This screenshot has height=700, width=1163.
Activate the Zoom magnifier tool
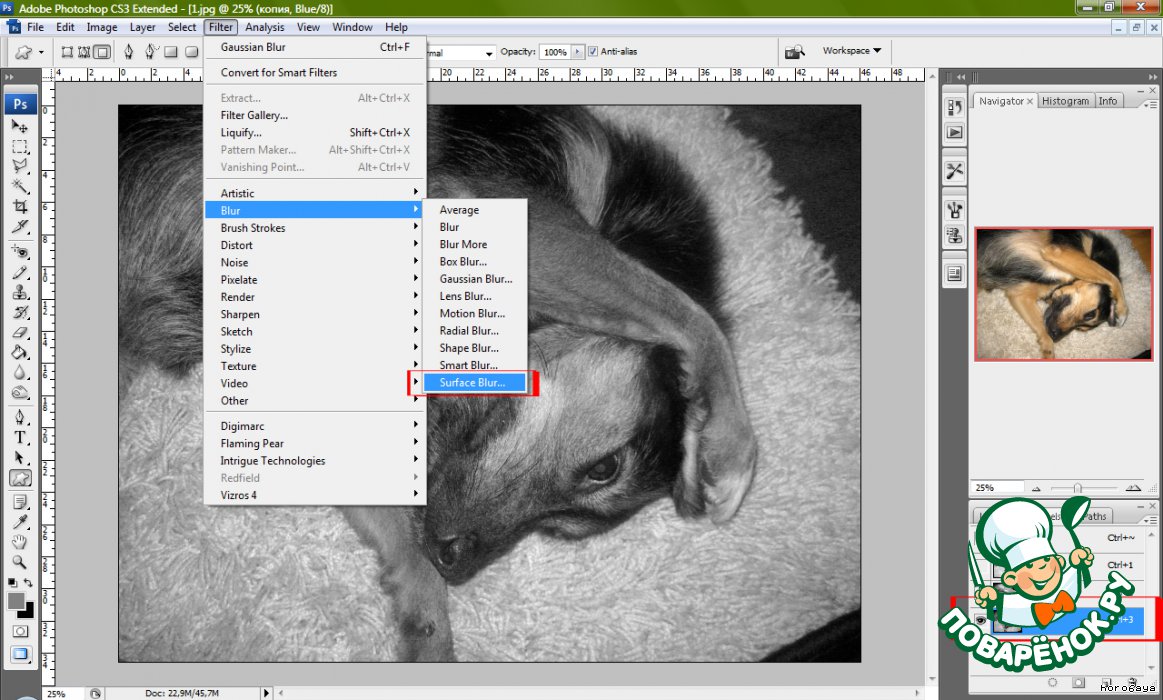click(x=19, y=561)
